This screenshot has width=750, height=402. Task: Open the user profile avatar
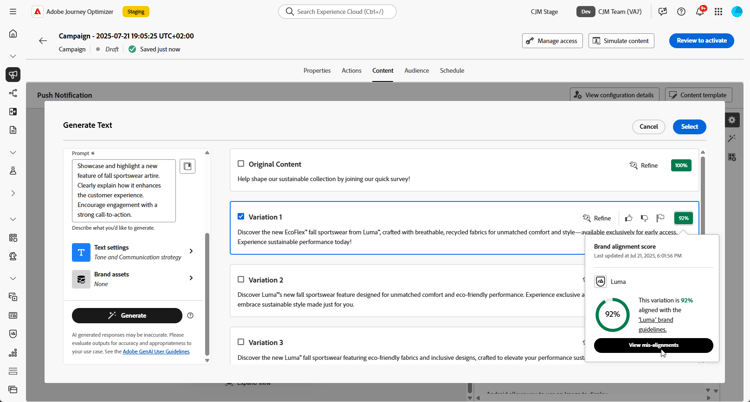point(737,11)
